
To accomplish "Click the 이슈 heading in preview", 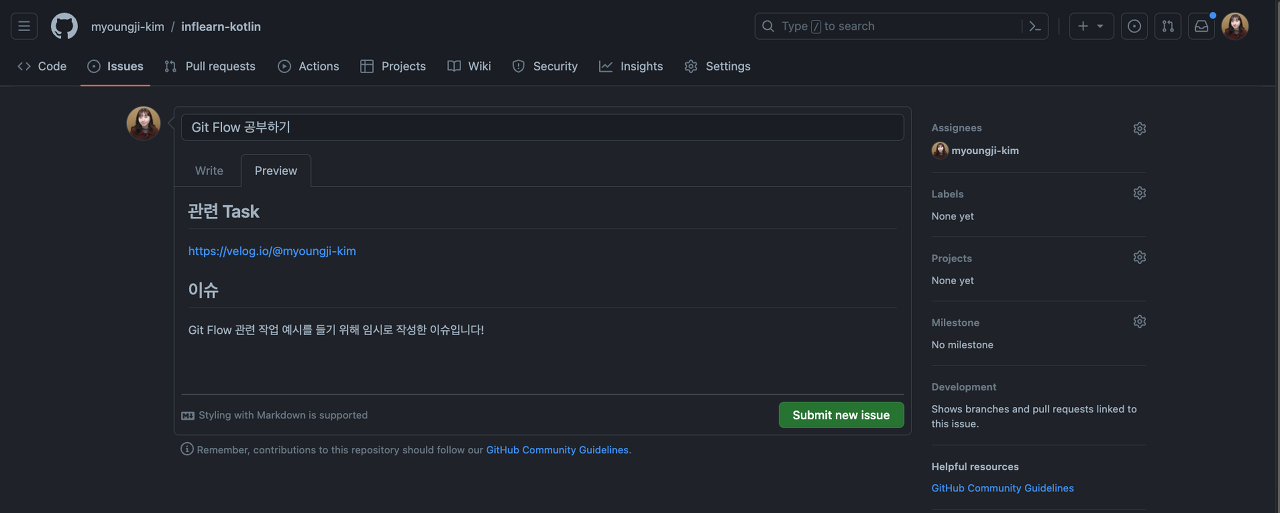I will (203, 290).
